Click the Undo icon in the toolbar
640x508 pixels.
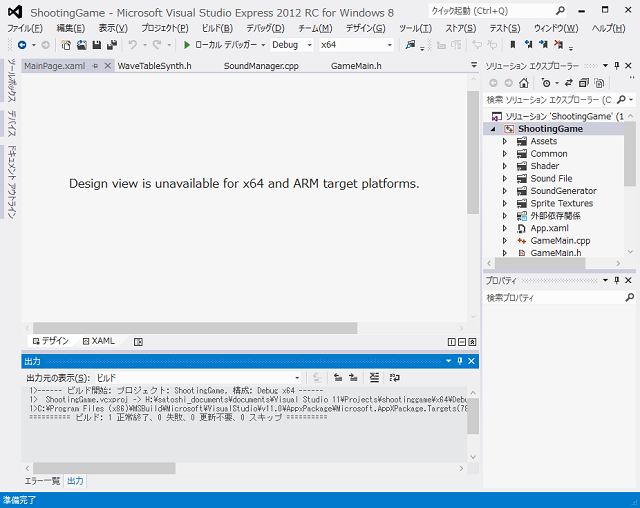pos(133,45)
